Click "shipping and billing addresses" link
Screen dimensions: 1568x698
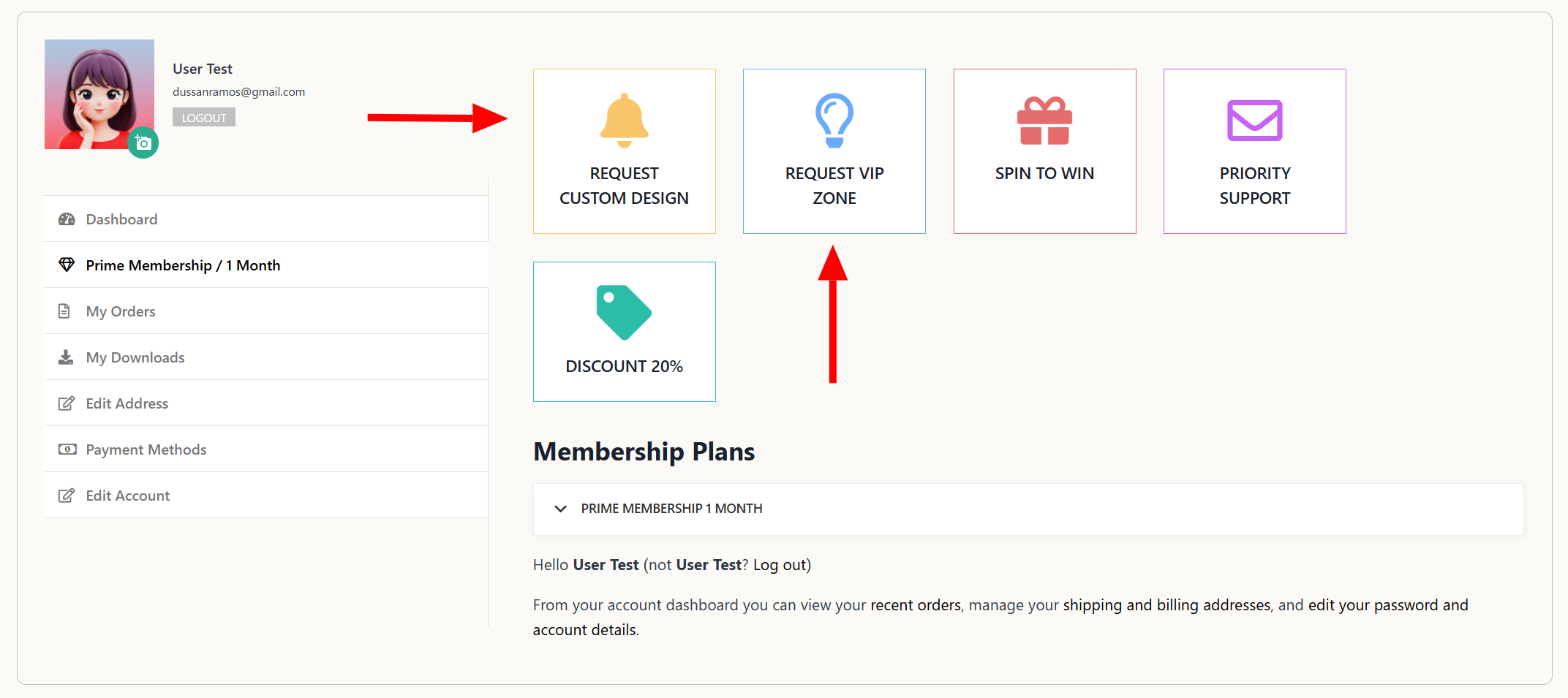point(1166,605)
